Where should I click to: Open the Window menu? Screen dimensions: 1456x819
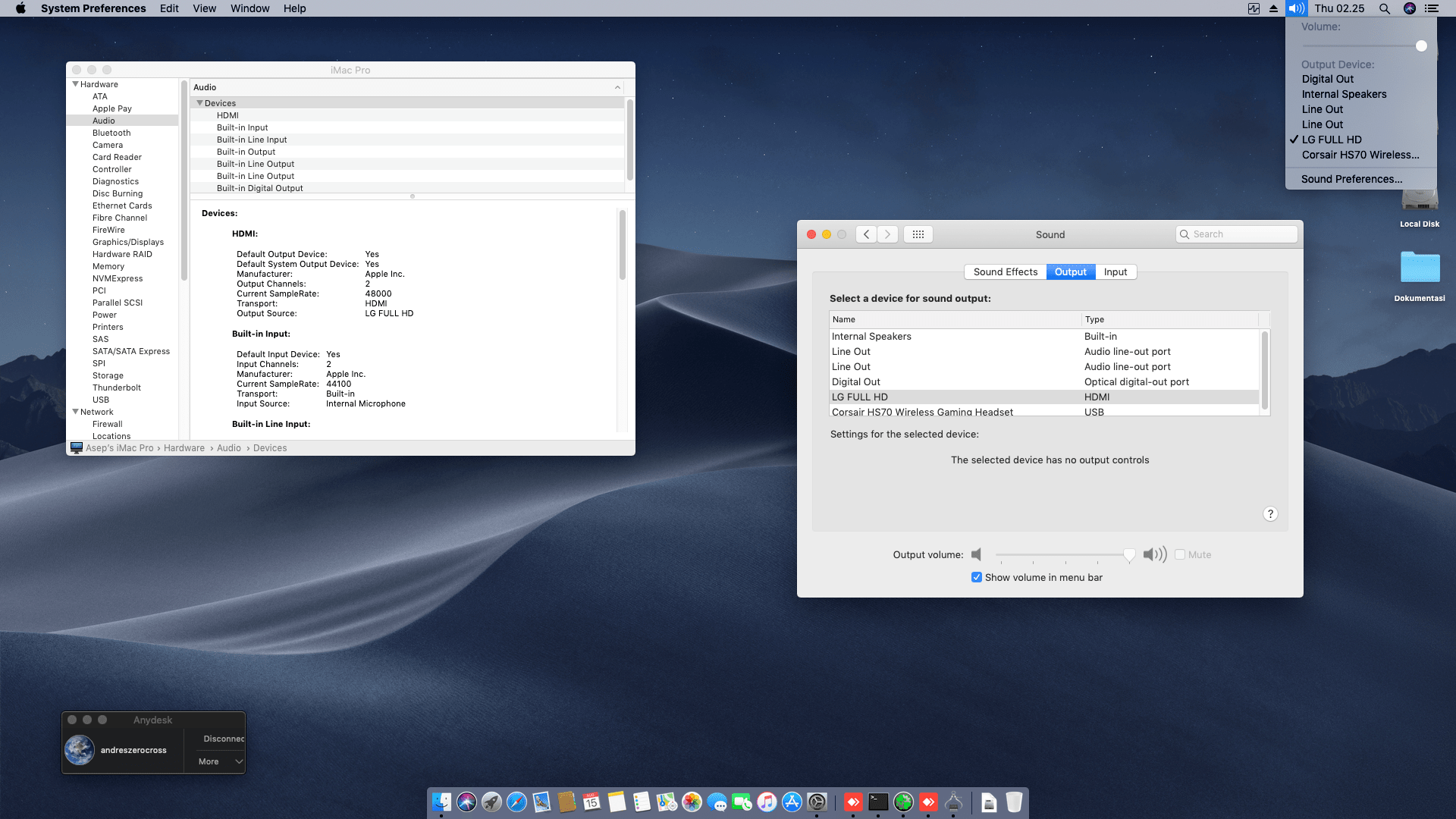click(x=249, y=8)
